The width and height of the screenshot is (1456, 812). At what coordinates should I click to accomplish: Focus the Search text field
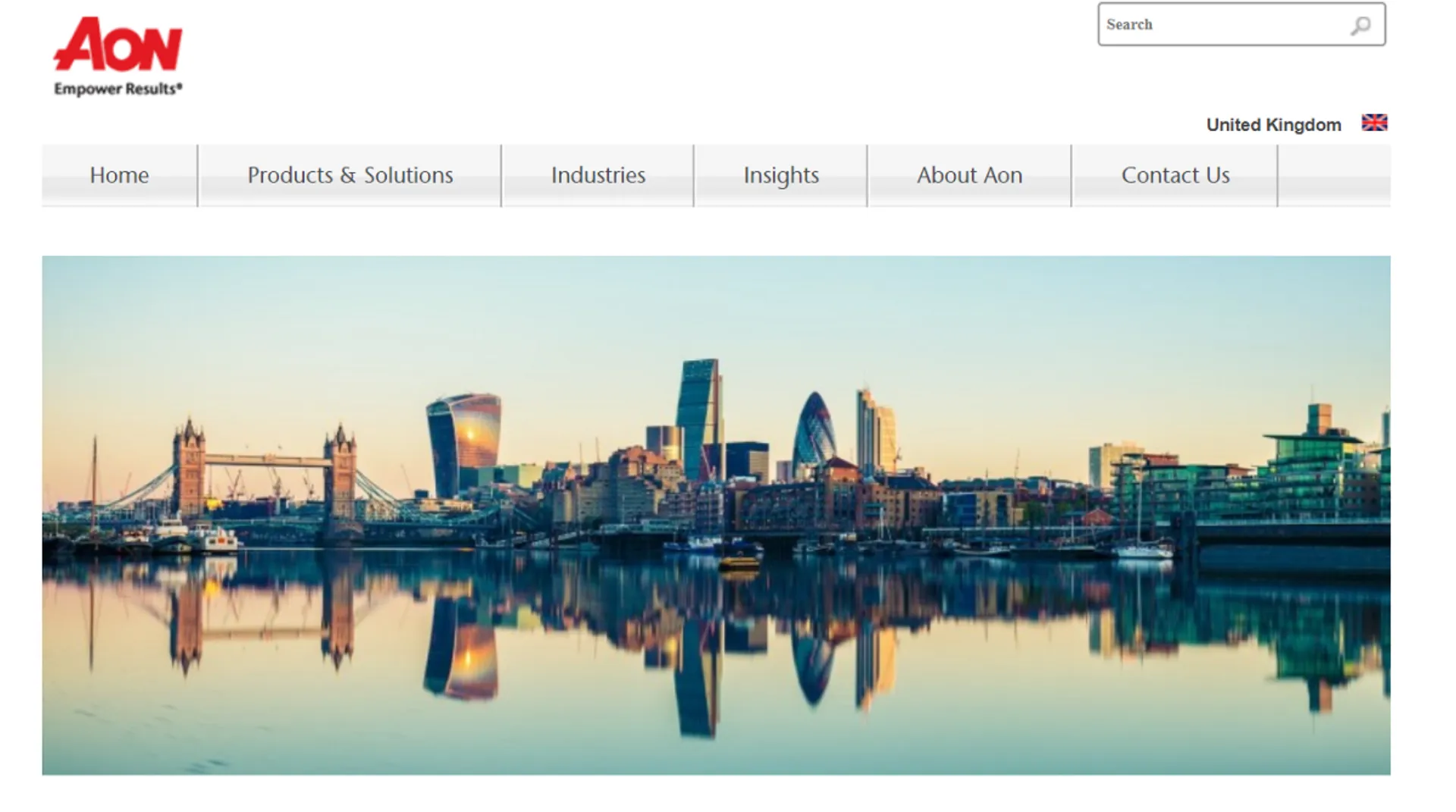click(x=1221, y=25)
